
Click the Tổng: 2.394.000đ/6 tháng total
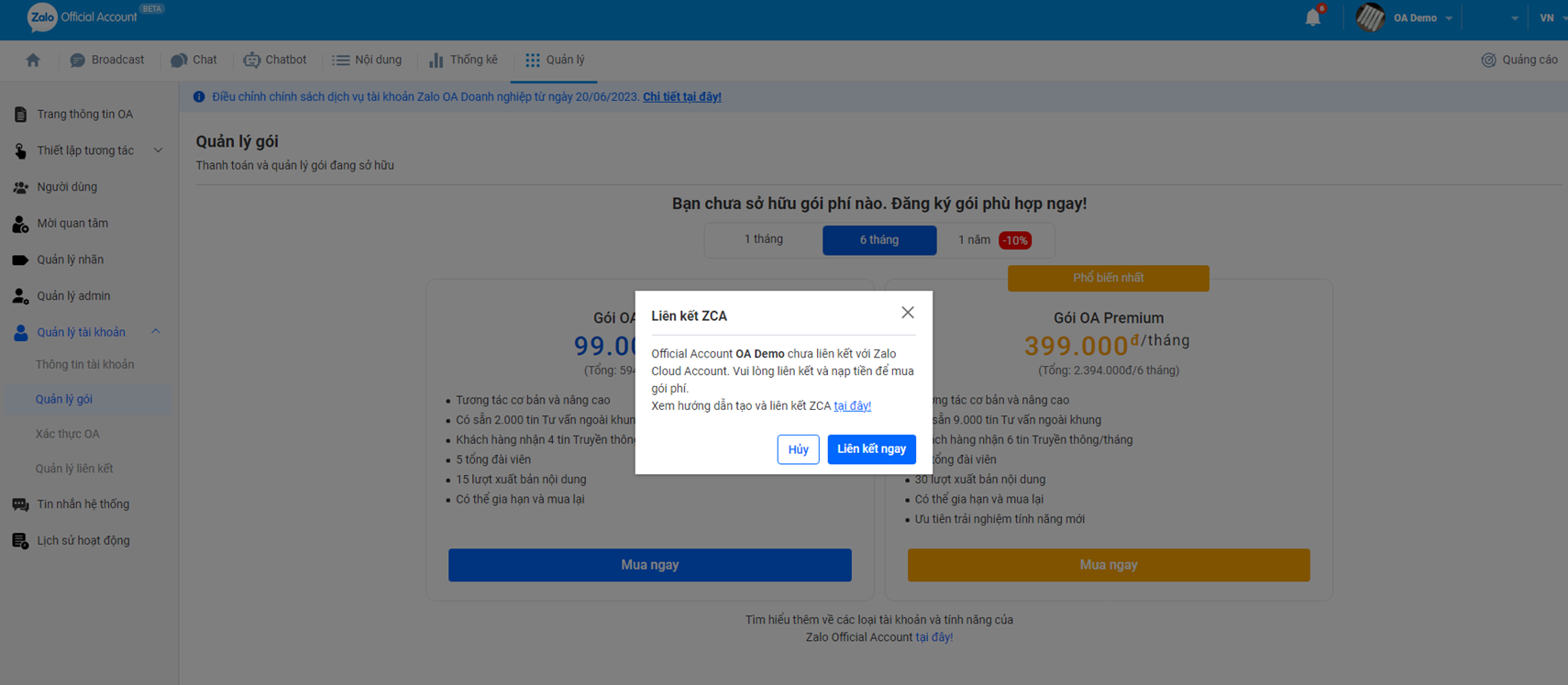pos(1109,370)
